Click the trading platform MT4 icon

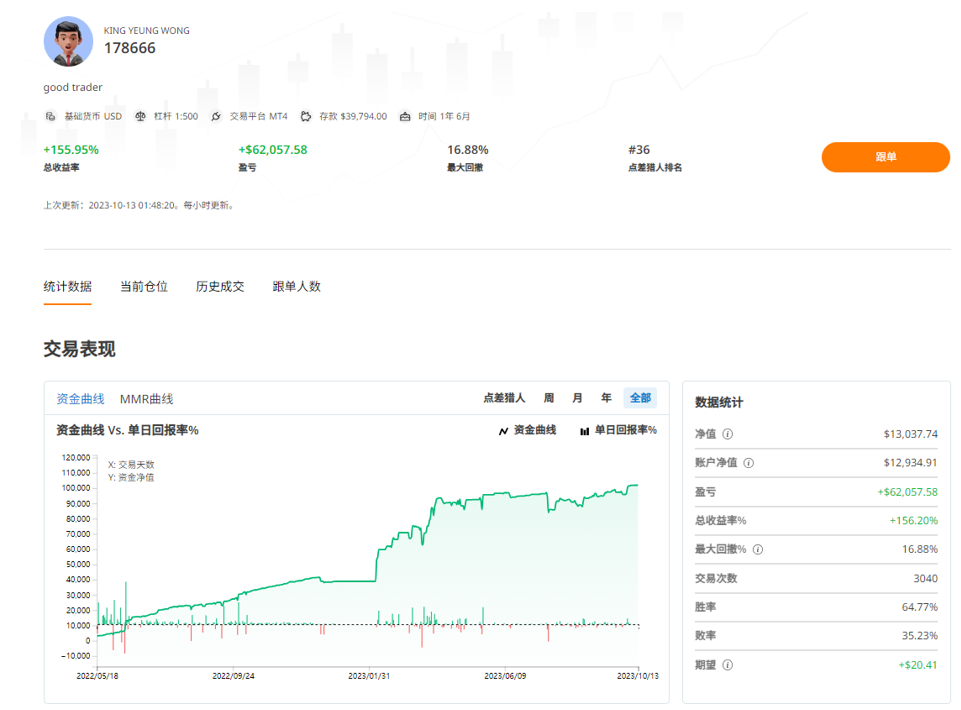click(216, 116)
